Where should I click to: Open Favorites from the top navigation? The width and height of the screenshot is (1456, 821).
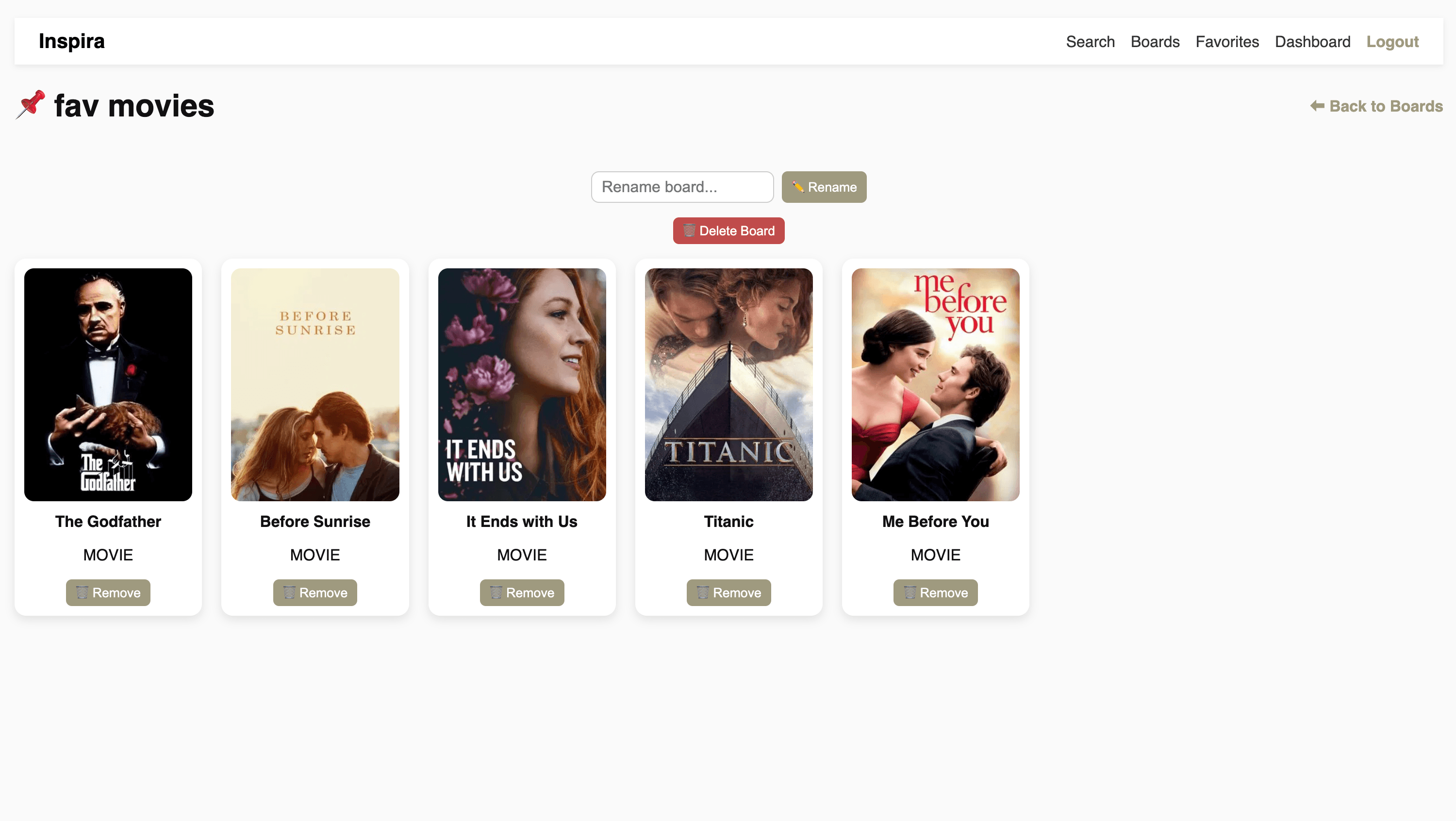pyautogui.click(x=1227, y=42)
